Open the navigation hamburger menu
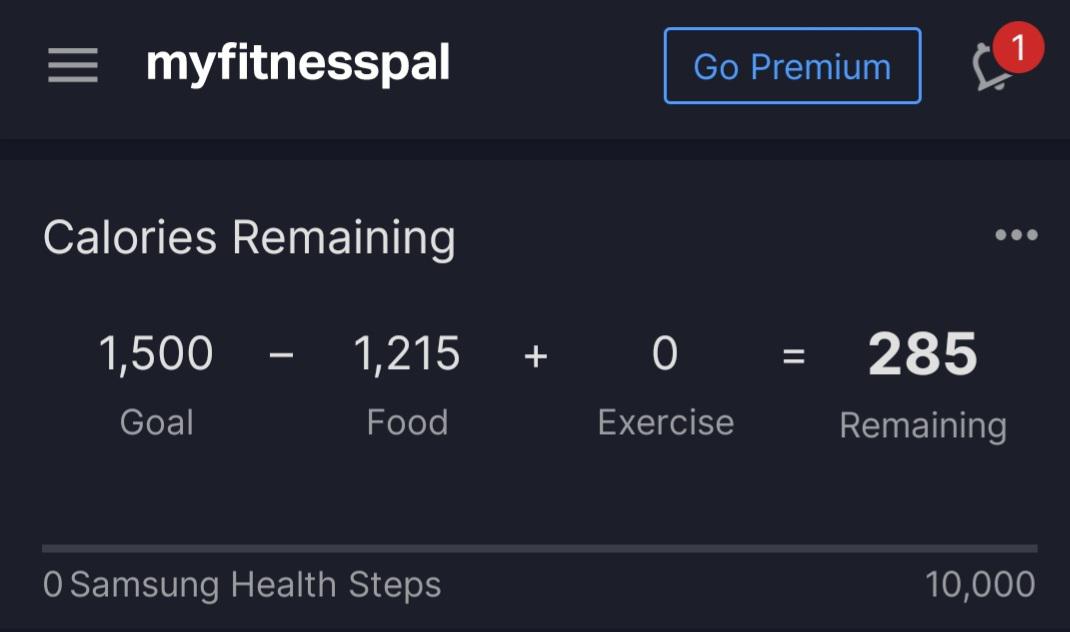This screenshot has width=1070, height=632. point(71,67)
